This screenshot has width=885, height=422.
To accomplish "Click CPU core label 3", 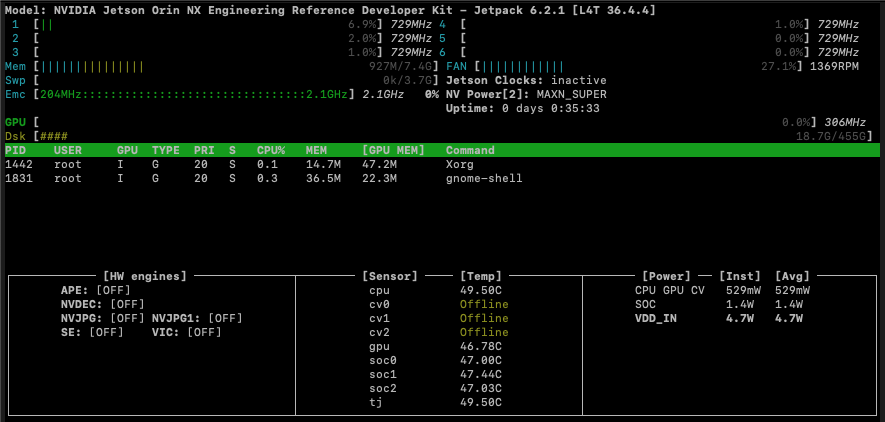I will click(x=15, y=52).
